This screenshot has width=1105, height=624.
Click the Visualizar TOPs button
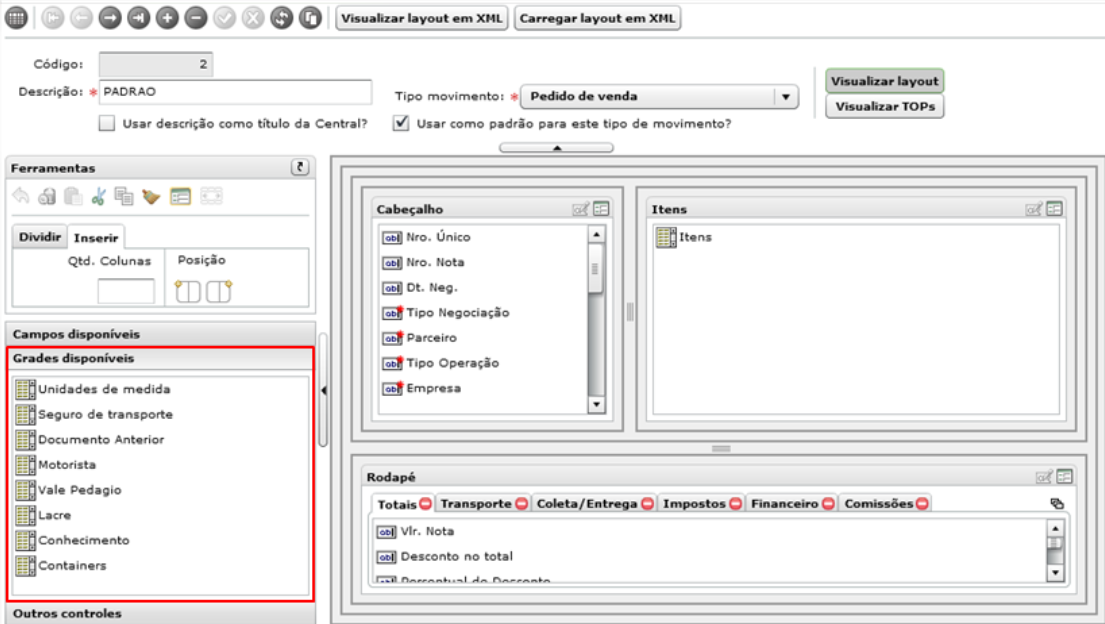coord(884,106)
